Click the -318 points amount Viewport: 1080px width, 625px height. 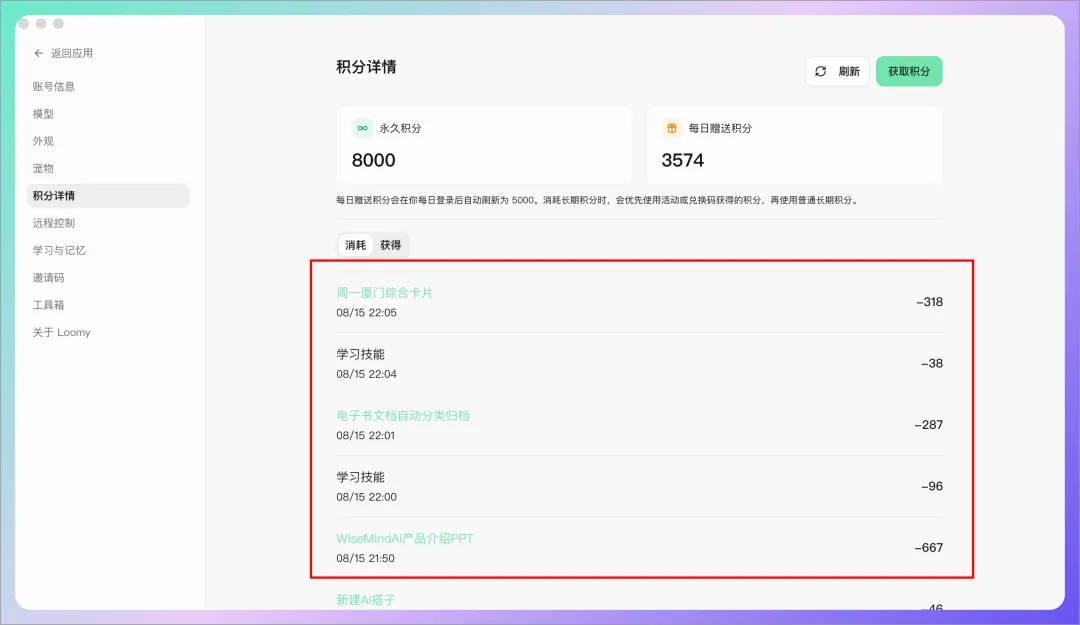pos(929,302)
